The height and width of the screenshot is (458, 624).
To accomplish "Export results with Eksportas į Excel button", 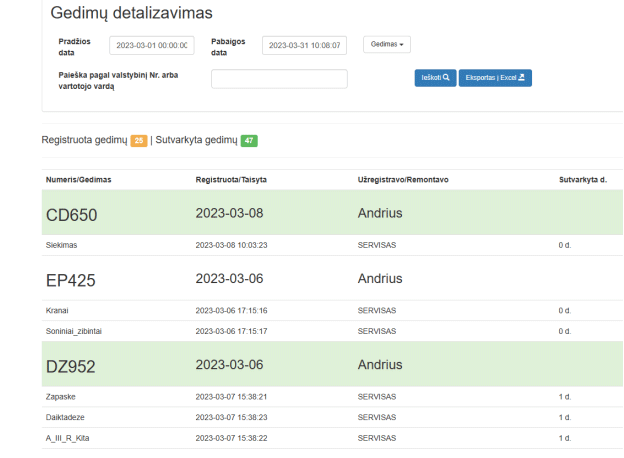I will pos(495,78).
